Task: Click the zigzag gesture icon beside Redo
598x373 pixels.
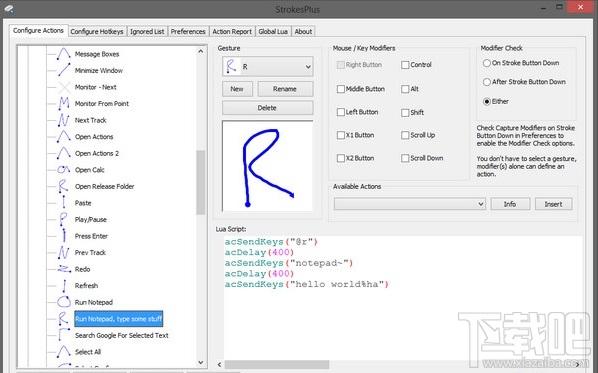Action: 64,269
